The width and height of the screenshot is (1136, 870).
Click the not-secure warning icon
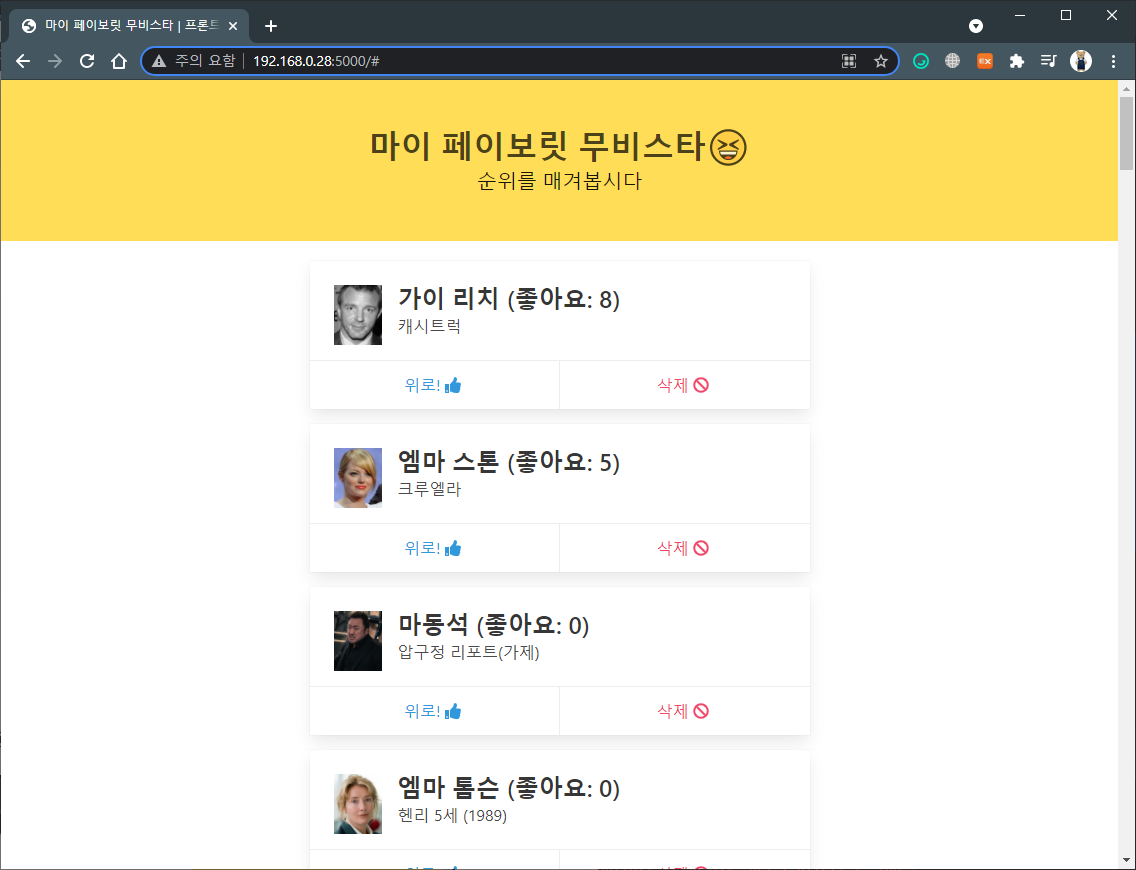[x=159, y=61]
